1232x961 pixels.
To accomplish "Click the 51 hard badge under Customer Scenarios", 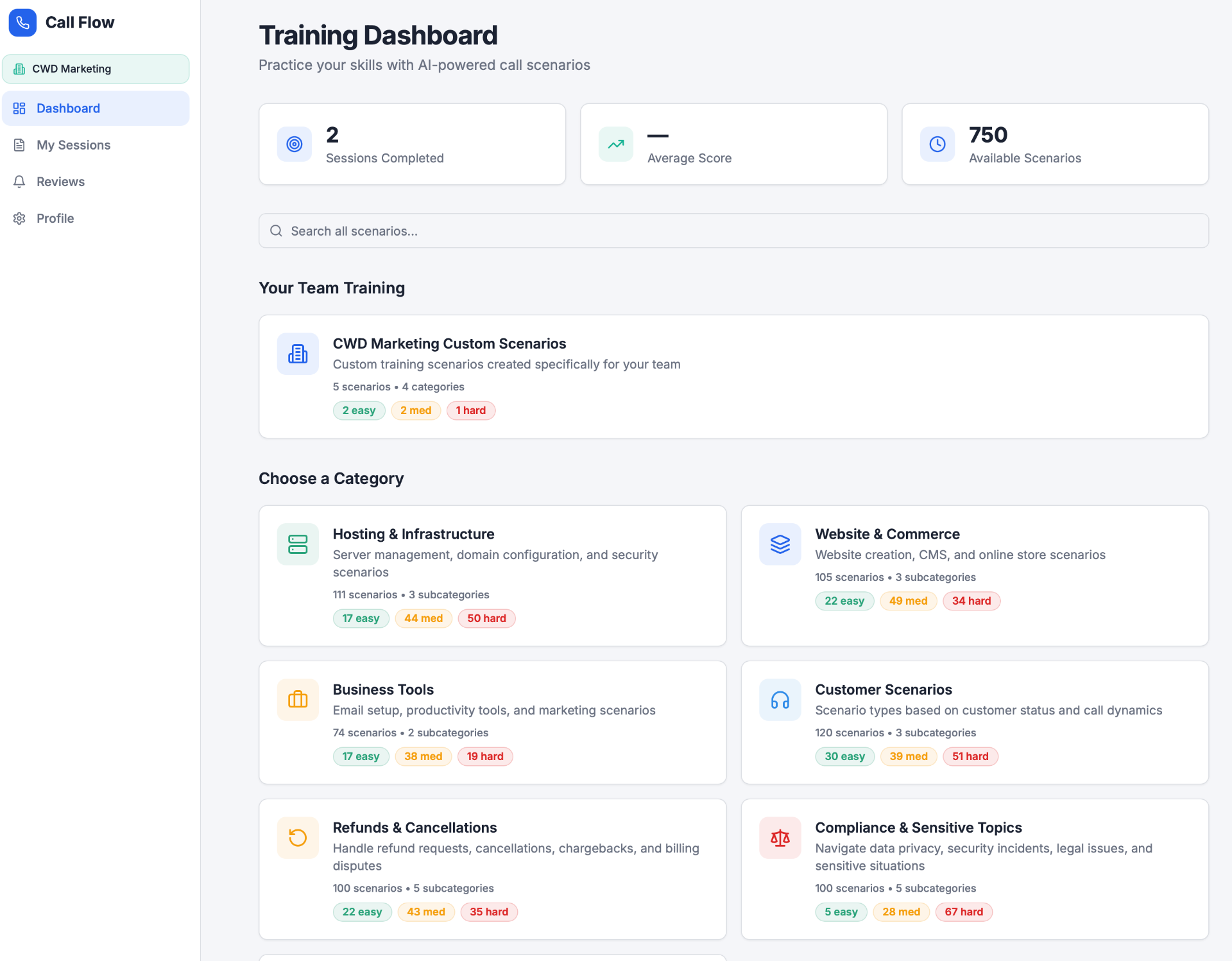I will point(970,757).
